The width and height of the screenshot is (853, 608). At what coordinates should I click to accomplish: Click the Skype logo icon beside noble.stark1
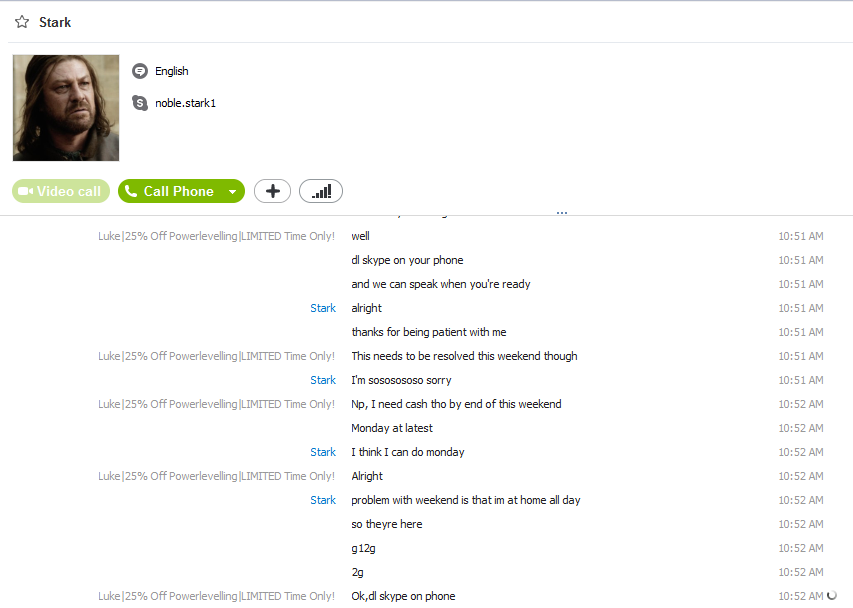click(x=140, y=103)
